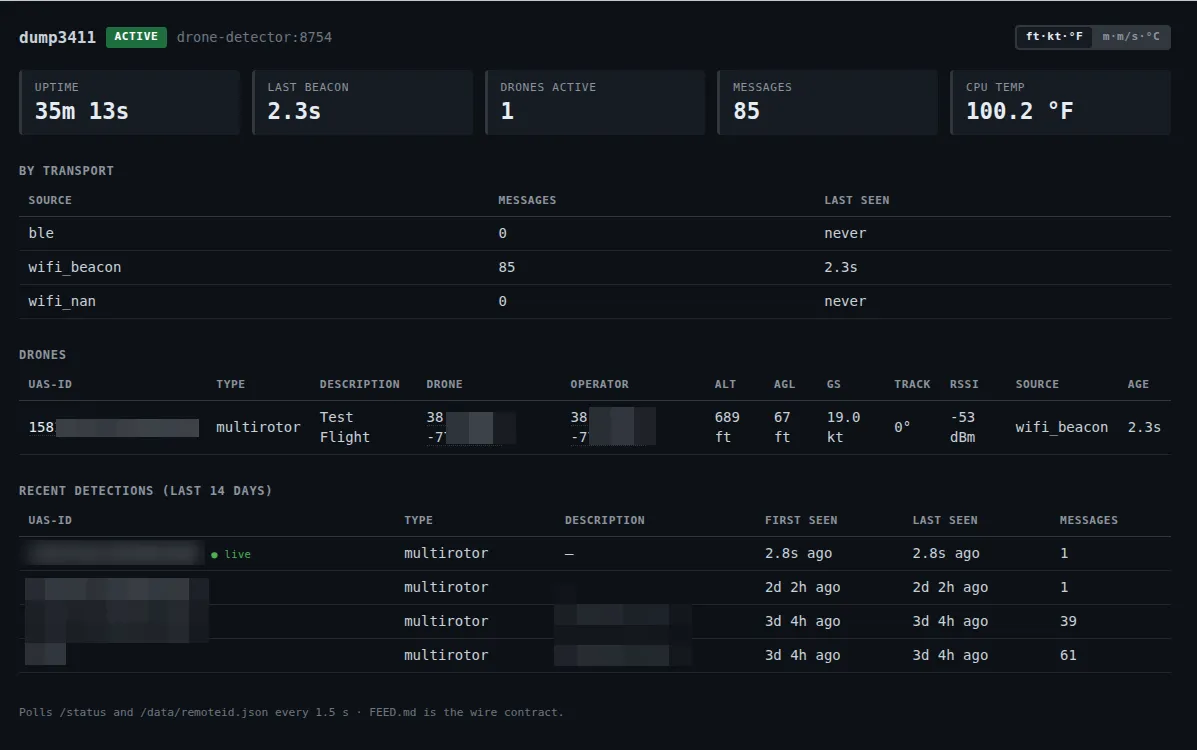Click the footer polling note text
The image size is (1197, 750).
[x=292, y=713]
